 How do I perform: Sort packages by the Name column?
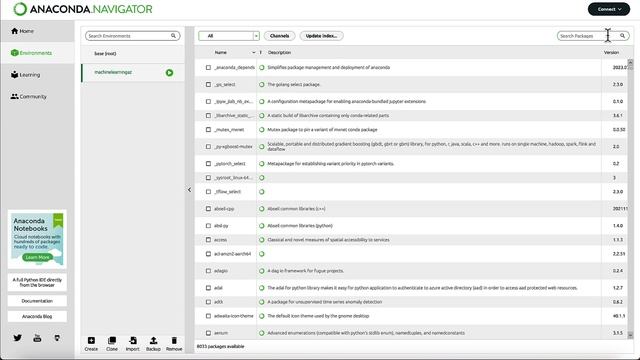pos(221,53)
